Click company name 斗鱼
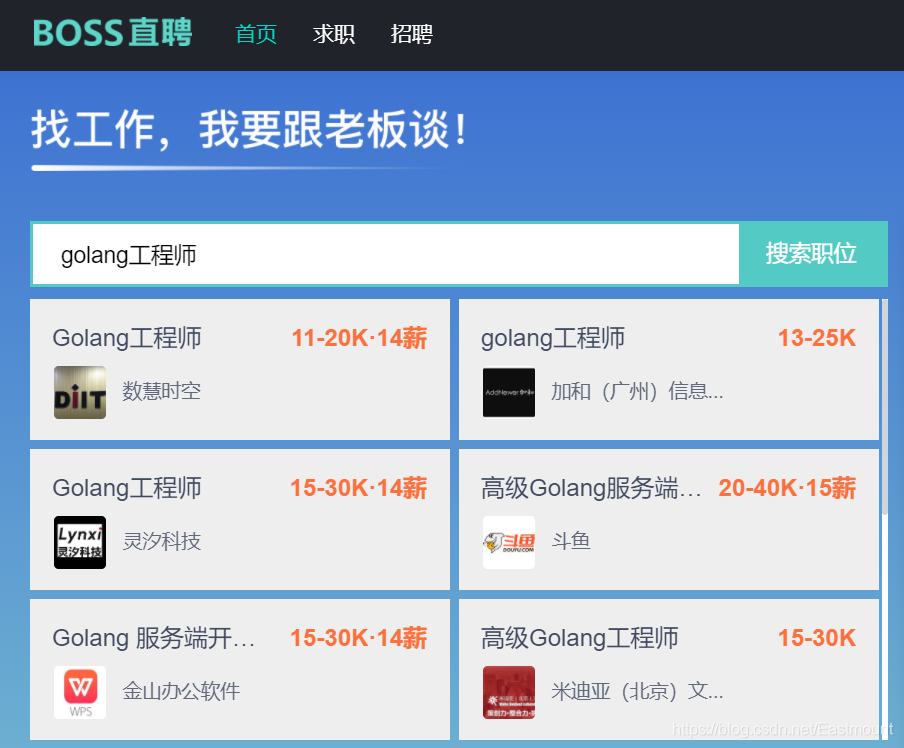The width and height of the screenshot is (904, 748). tap(571, 541)
